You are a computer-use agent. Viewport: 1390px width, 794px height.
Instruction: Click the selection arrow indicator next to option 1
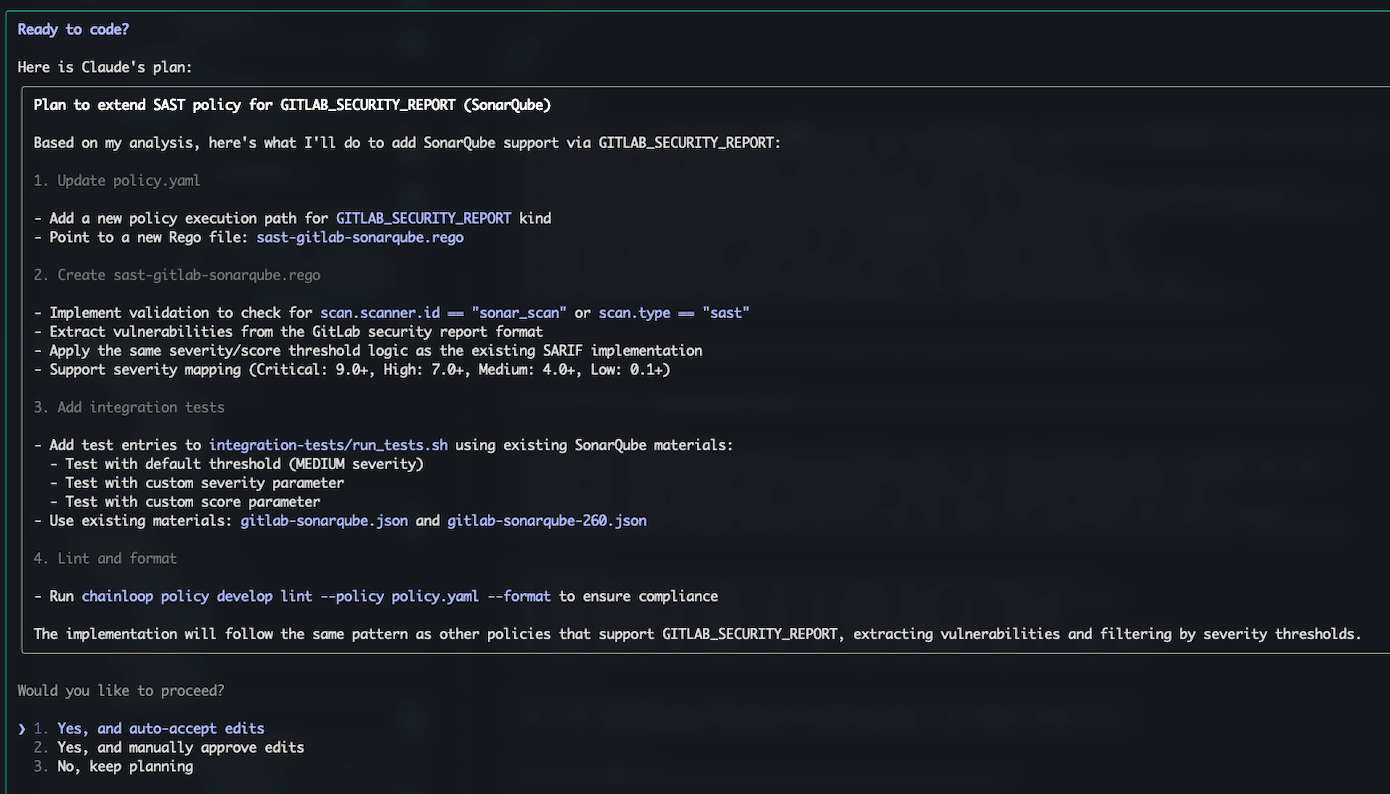coord(22,728)
